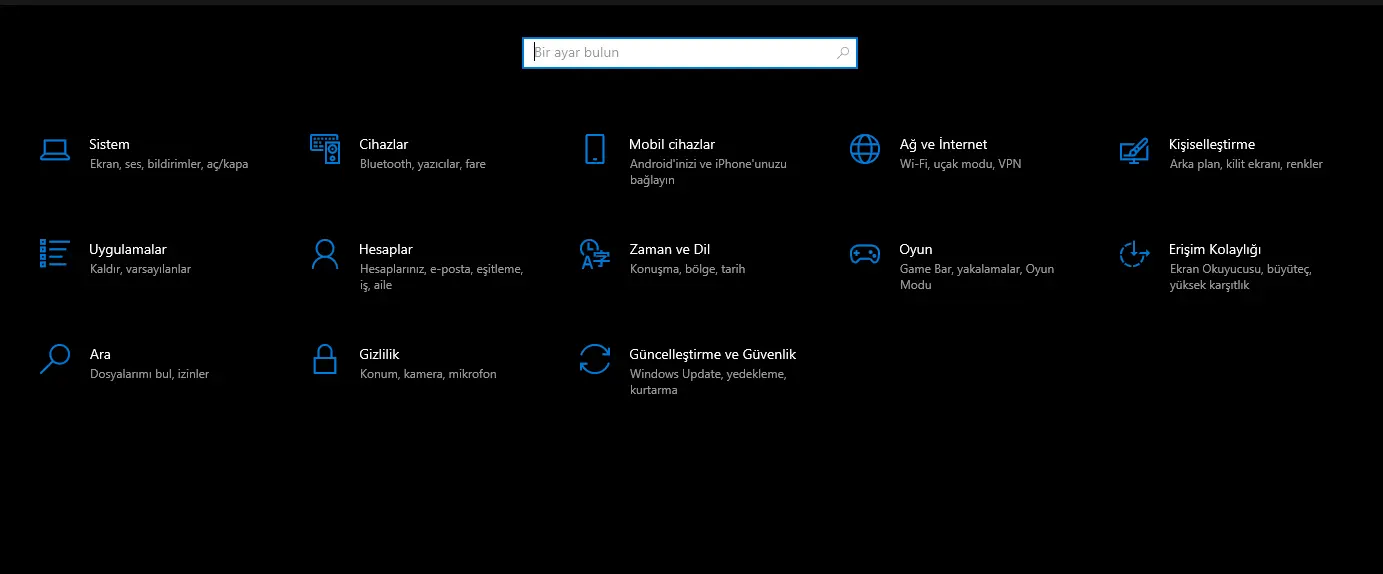
Task: Click the person icon for Hesaplar
Action: (324, 254)
